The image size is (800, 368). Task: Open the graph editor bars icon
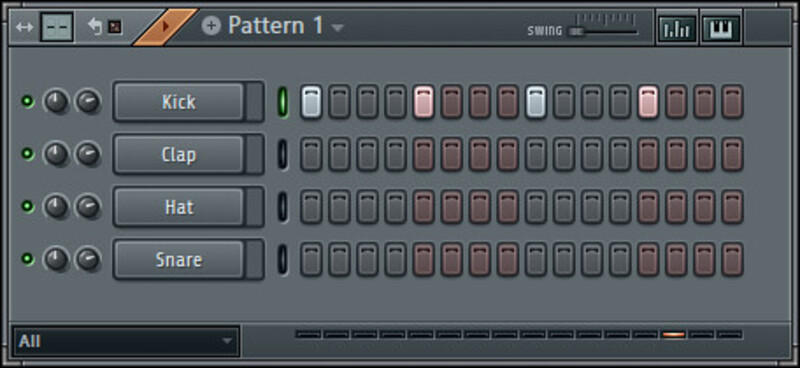(677, 28)
